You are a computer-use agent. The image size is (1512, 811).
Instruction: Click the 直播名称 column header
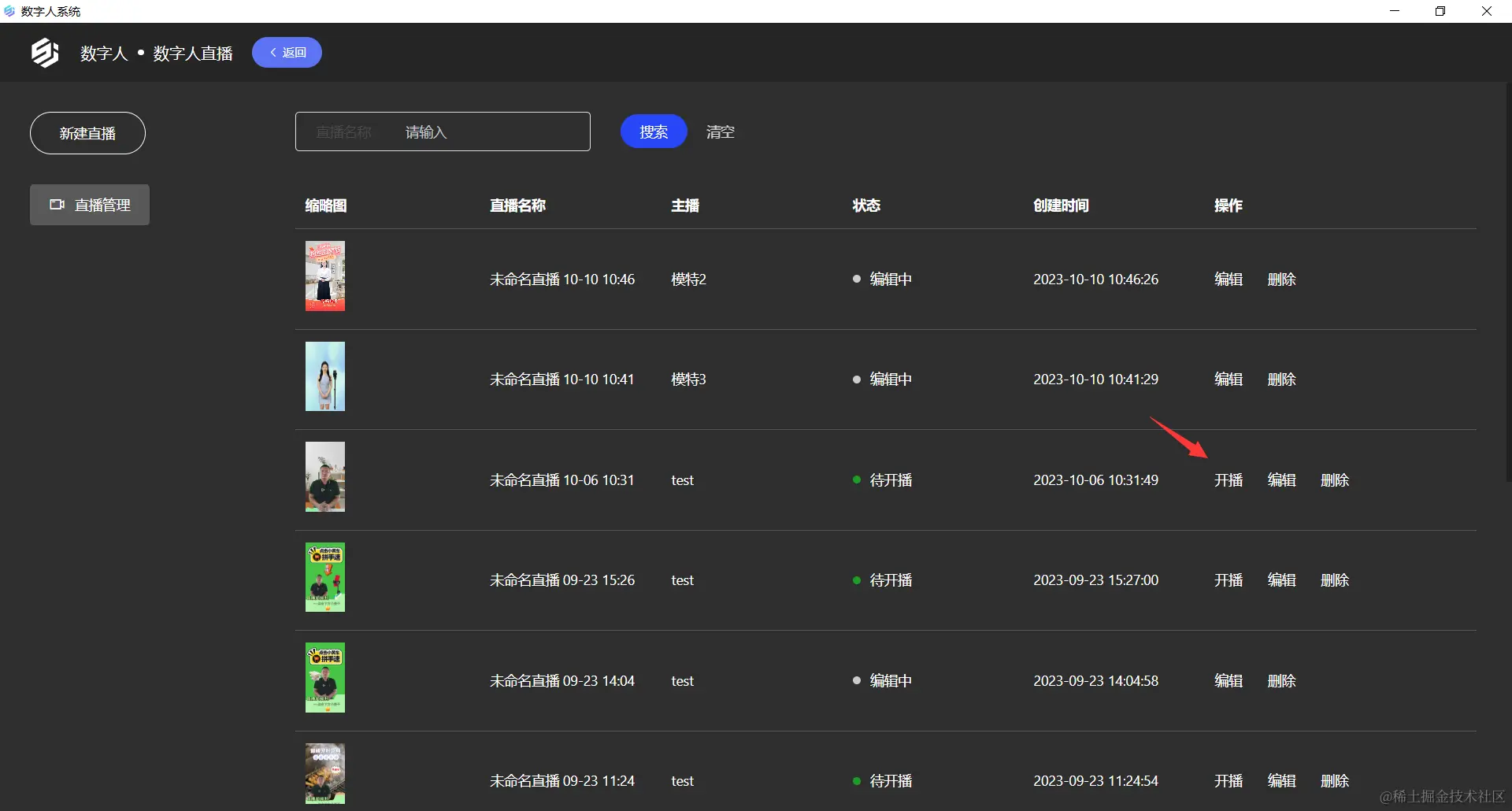[x=517, y=206]
